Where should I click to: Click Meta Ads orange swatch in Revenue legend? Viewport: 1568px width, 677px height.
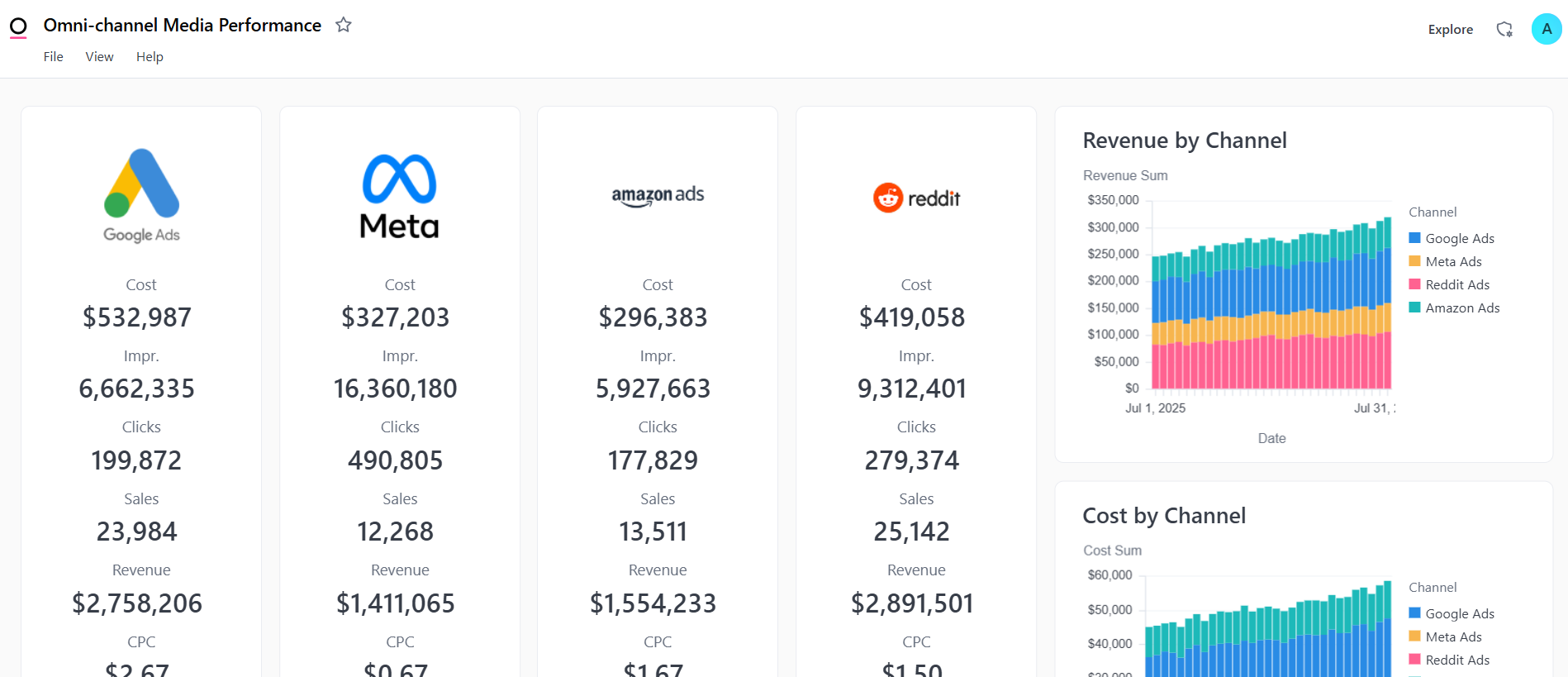[1414, 261]
